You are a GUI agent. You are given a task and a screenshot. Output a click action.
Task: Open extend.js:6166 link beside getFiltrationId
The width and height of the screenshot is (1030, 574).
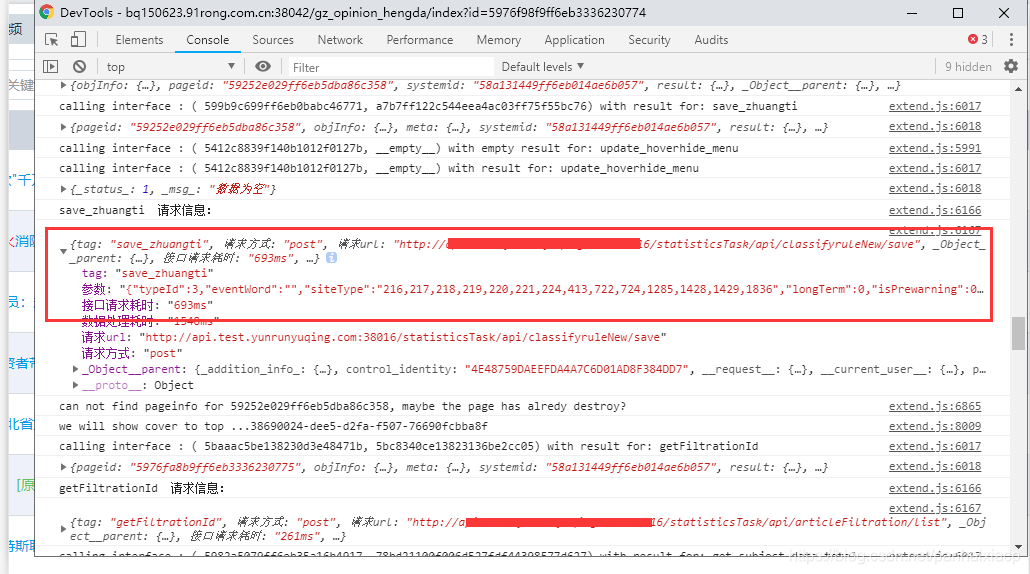tap(935, 488)
